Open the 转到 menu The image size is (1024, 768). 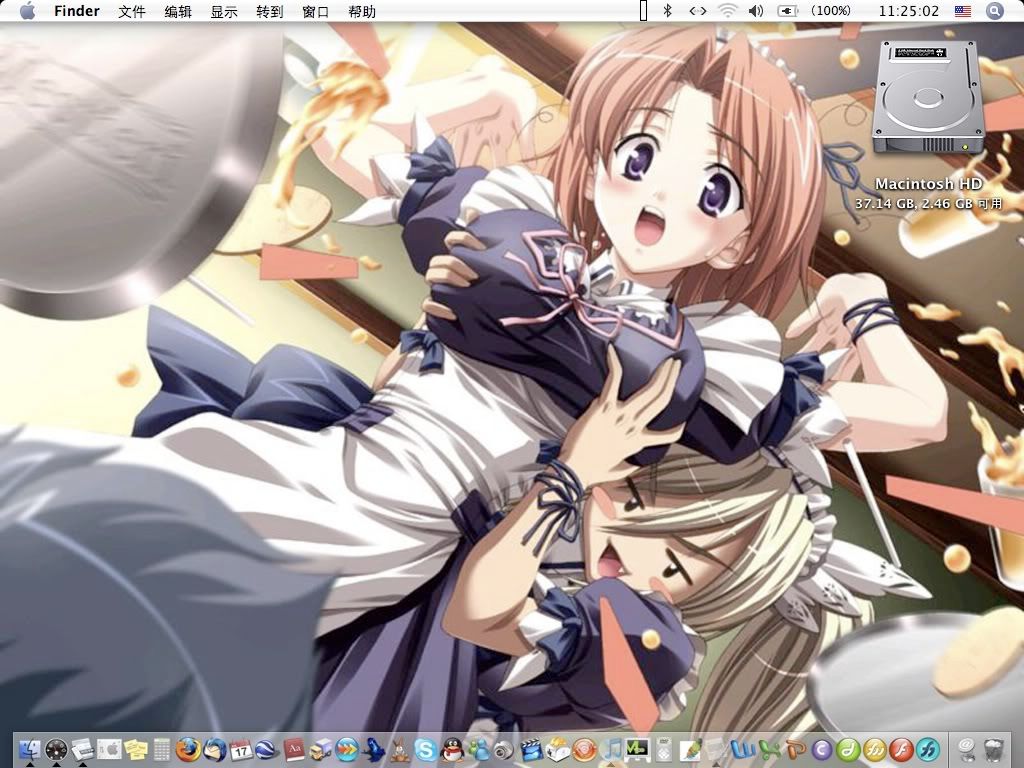(x=270, y=11)
